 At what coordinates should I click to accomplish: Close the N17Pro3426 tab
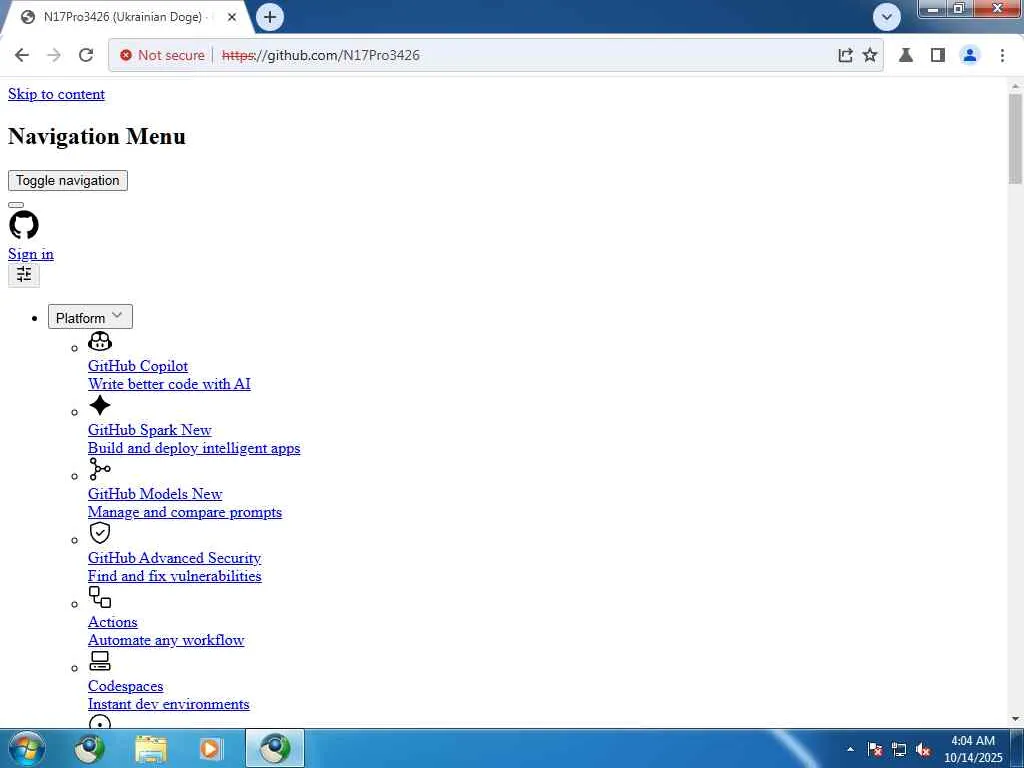click(x=232, y=18)
